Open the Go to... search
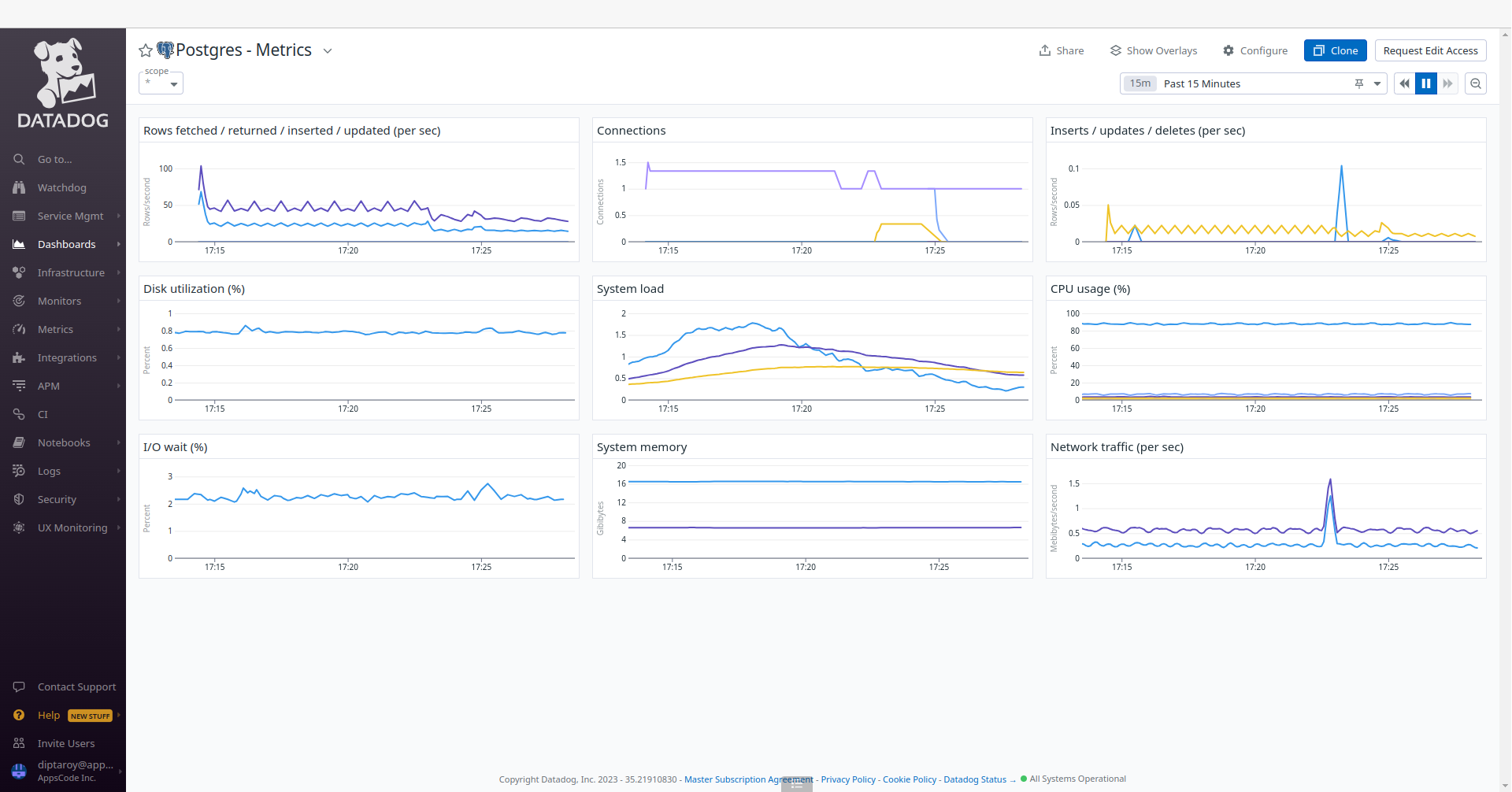The height and width of the screenshot is (792, 1512). tap(19, 159)
